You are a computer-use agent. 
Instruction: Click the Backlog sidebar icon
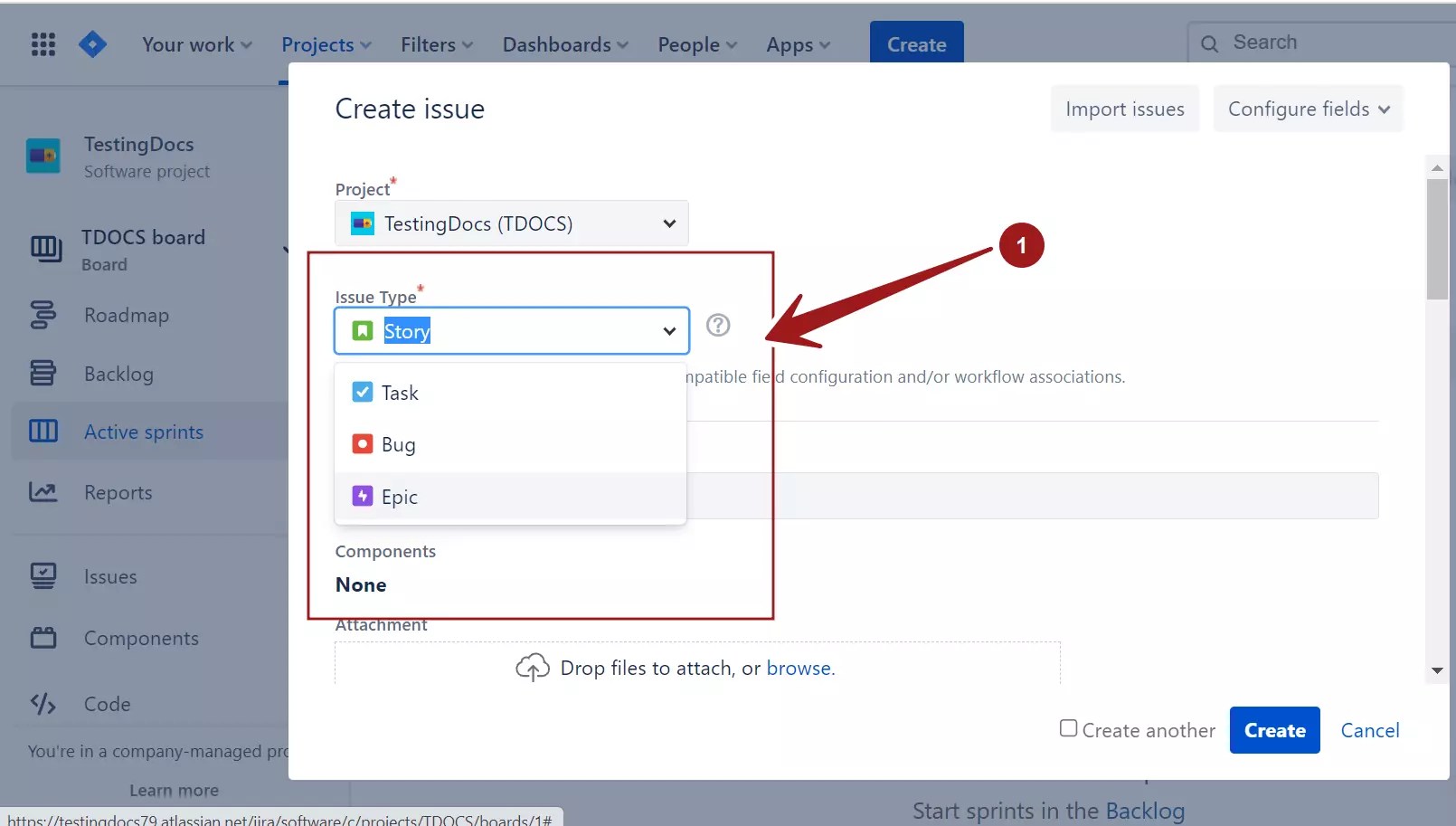(43, 373)
